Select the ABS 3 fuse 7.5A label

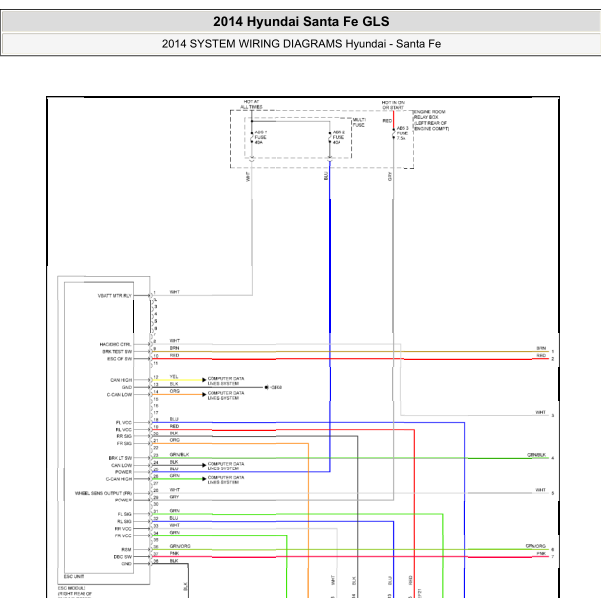click(402, 133)
